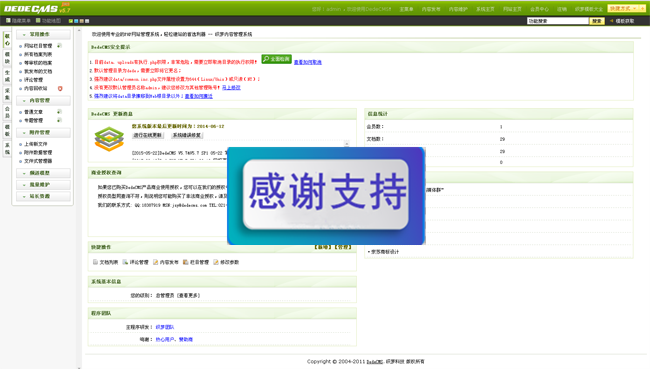Expand the last sidebar section under 批量维护
Screen dimensions: 650x369
coord(43,196)
